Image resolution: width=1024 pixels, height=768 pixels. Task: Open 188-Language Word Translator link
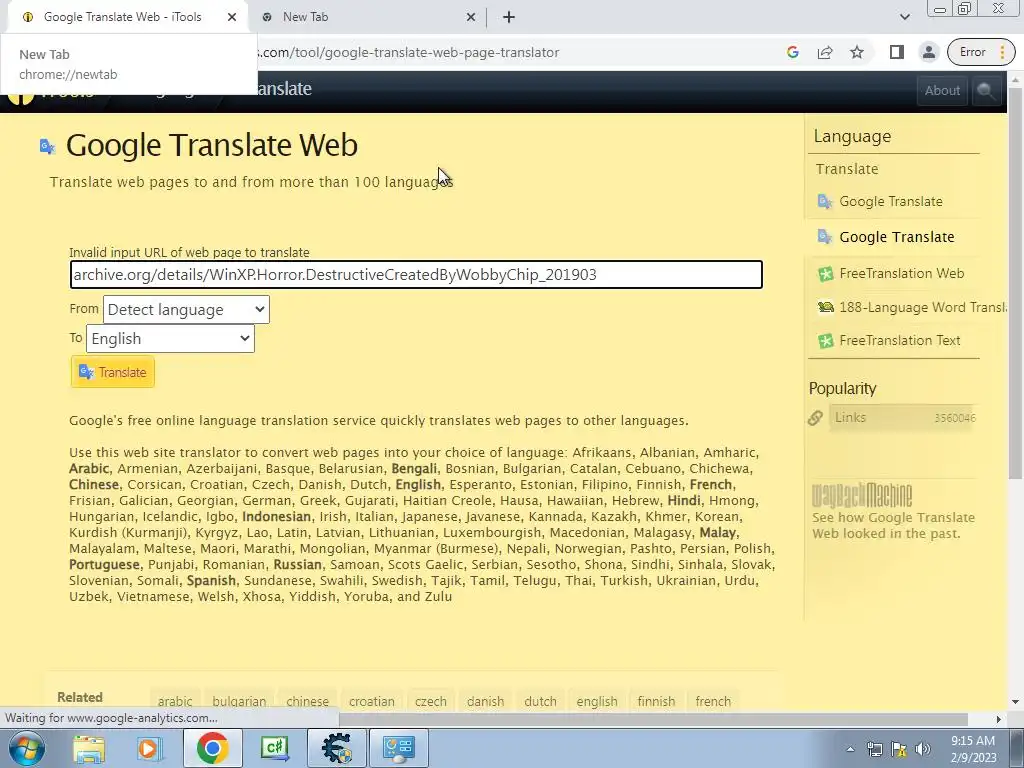point(922,307)
